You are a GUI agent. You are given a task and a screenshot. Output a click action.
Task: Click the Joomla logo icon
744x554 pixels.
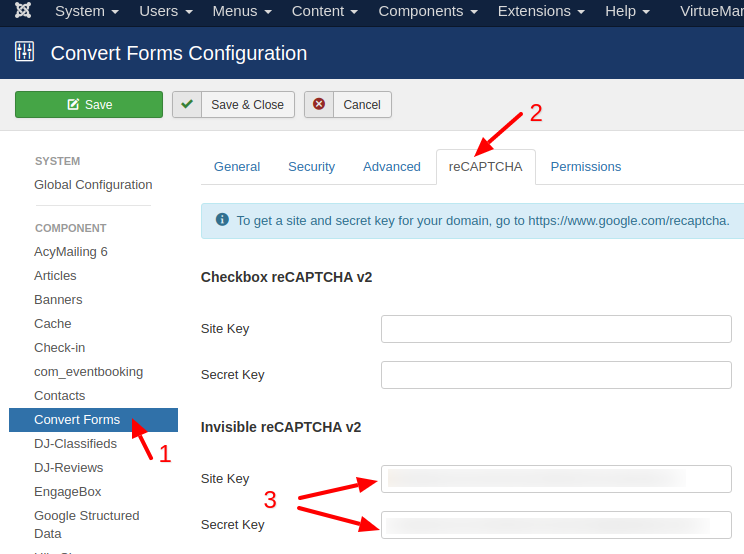(23, 11)
